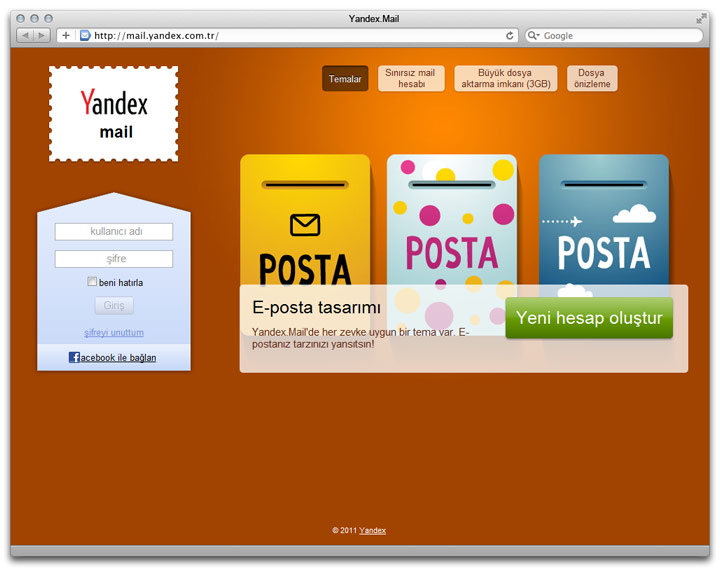
Task: Switch to the Temalar tab
Action: (x=345, y=79)
